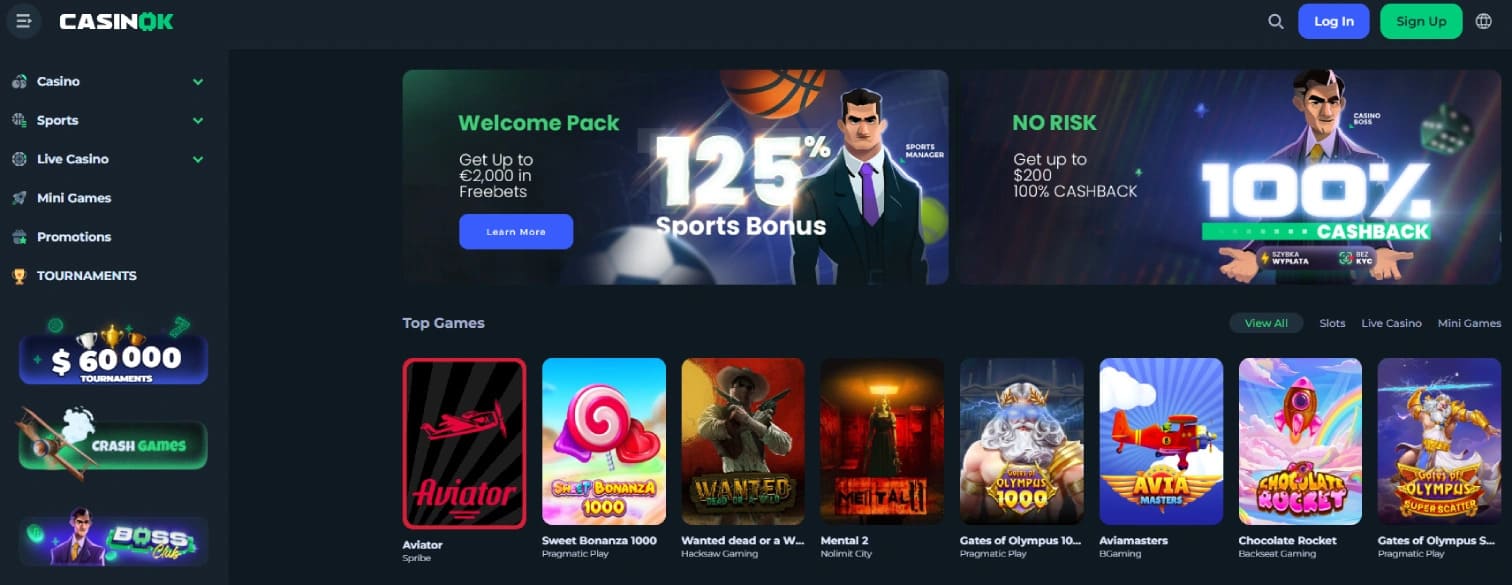
Task: Switch Top Games filter to Mini Games
Action: click(x=1469, y=323)
